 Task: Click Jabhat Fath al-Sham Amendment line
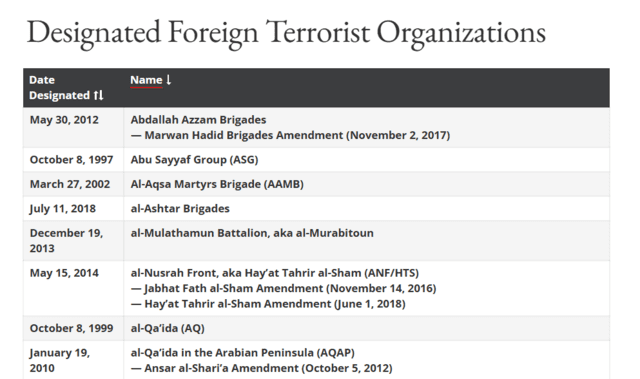point(283,288)
